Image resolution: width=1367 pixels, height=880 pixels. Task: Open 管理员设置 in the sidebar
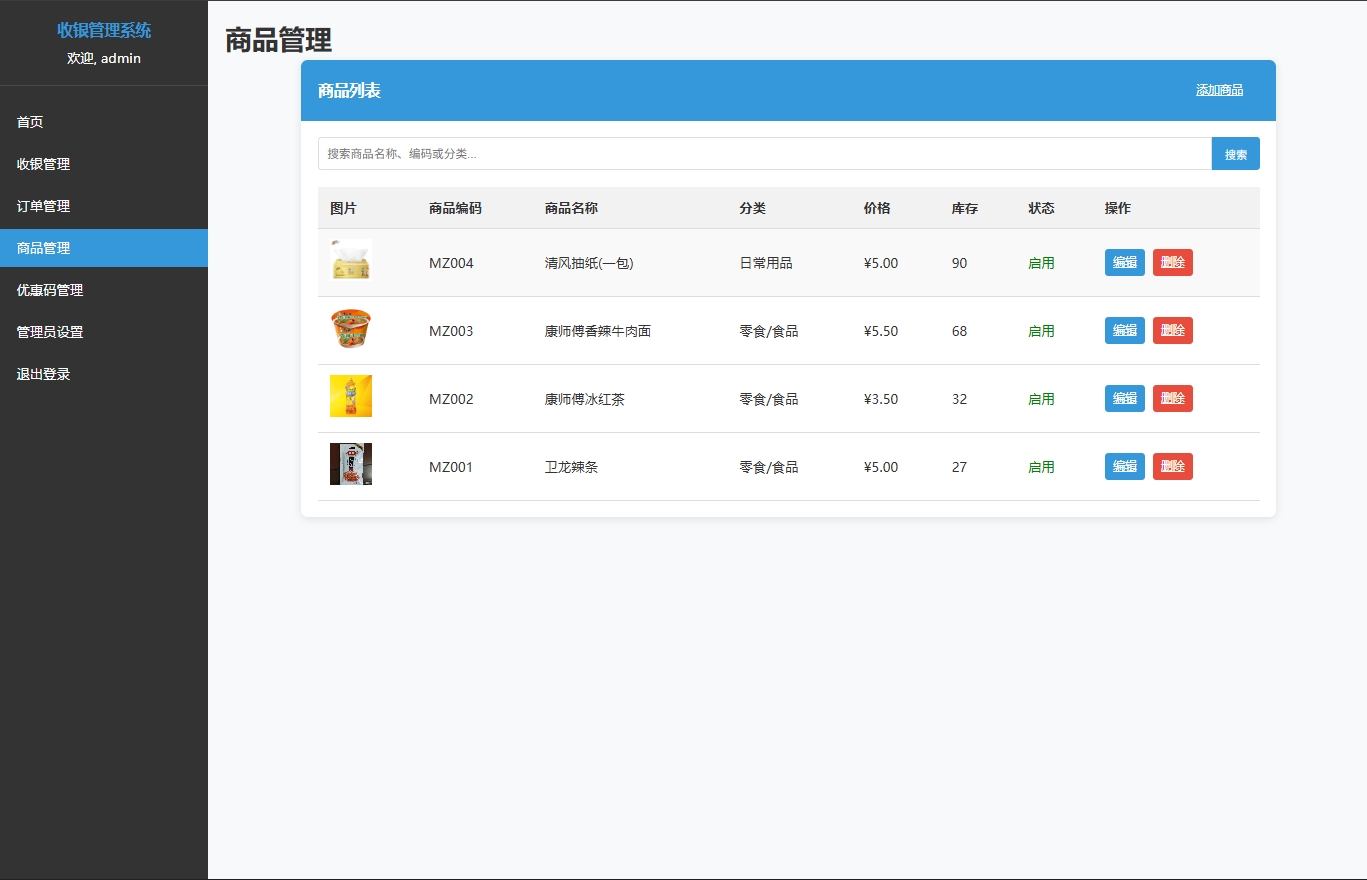pyautogui.click(x=104, y=332)
